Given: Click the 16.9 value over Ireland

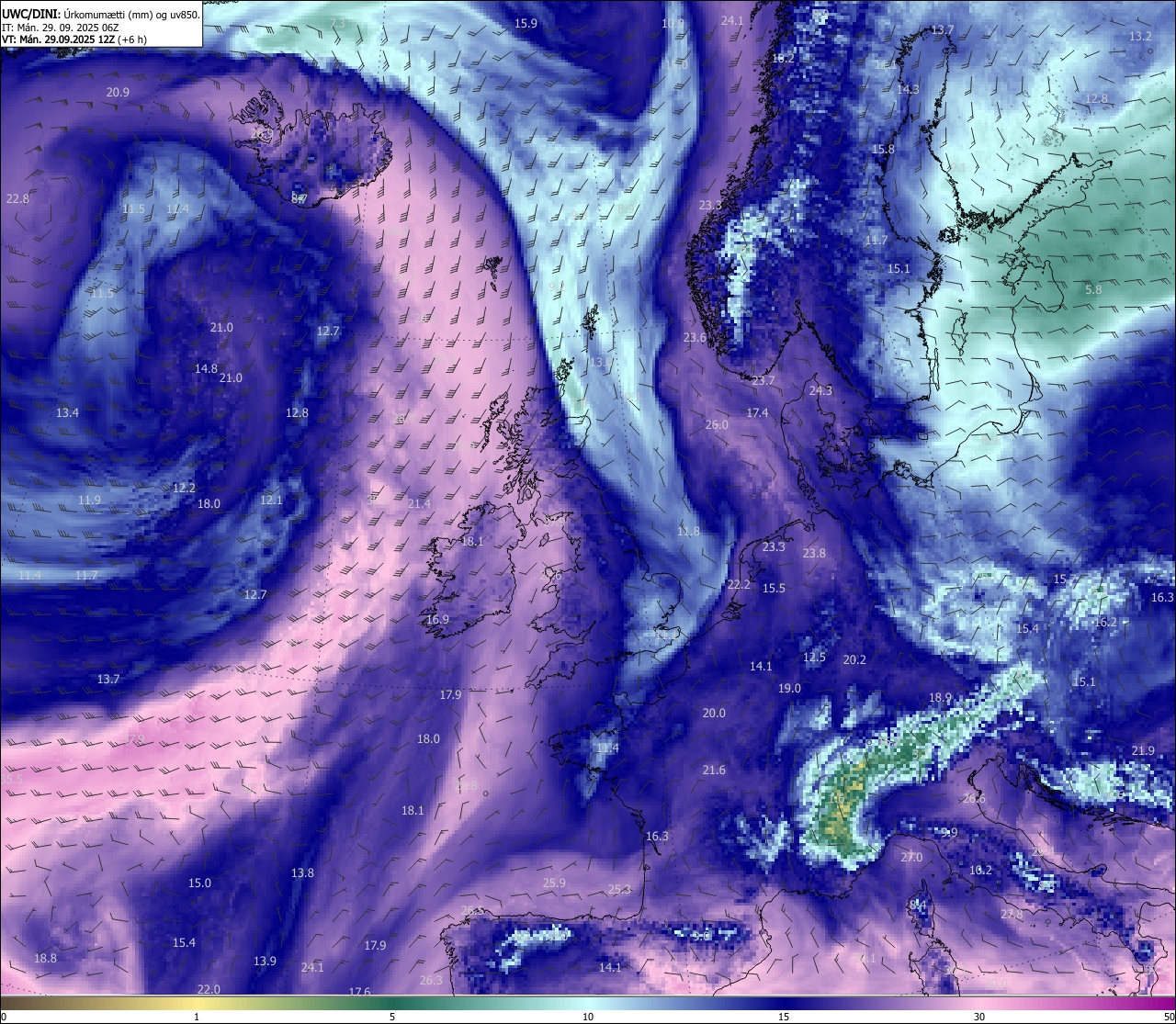Looking at the screenshot, I should pyautogui.click(x=437, y=620).
